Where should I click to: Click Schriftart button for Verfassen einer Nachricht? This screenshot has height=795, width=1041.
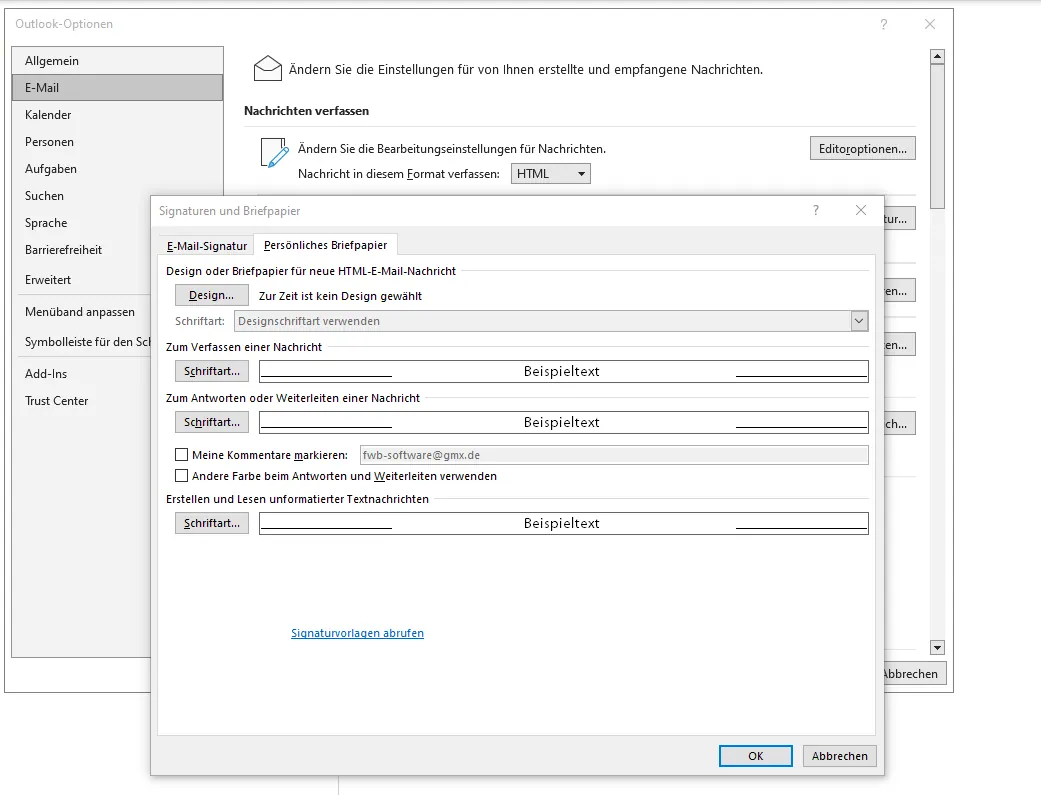point(212,371)
